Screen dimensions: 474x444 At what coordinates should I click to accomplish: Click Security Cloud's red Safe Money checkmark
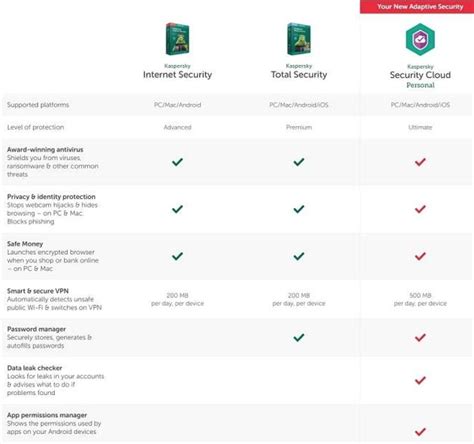tap(420, 256)
